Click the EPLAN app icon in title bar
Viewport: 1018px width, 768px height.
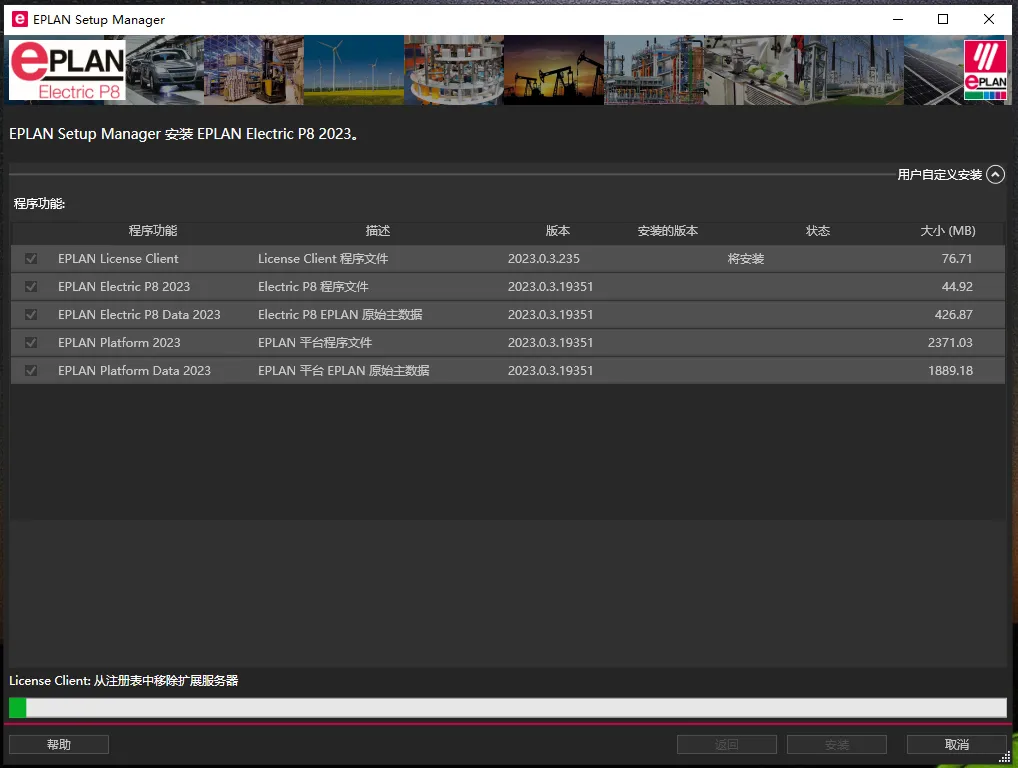(19, 19)
